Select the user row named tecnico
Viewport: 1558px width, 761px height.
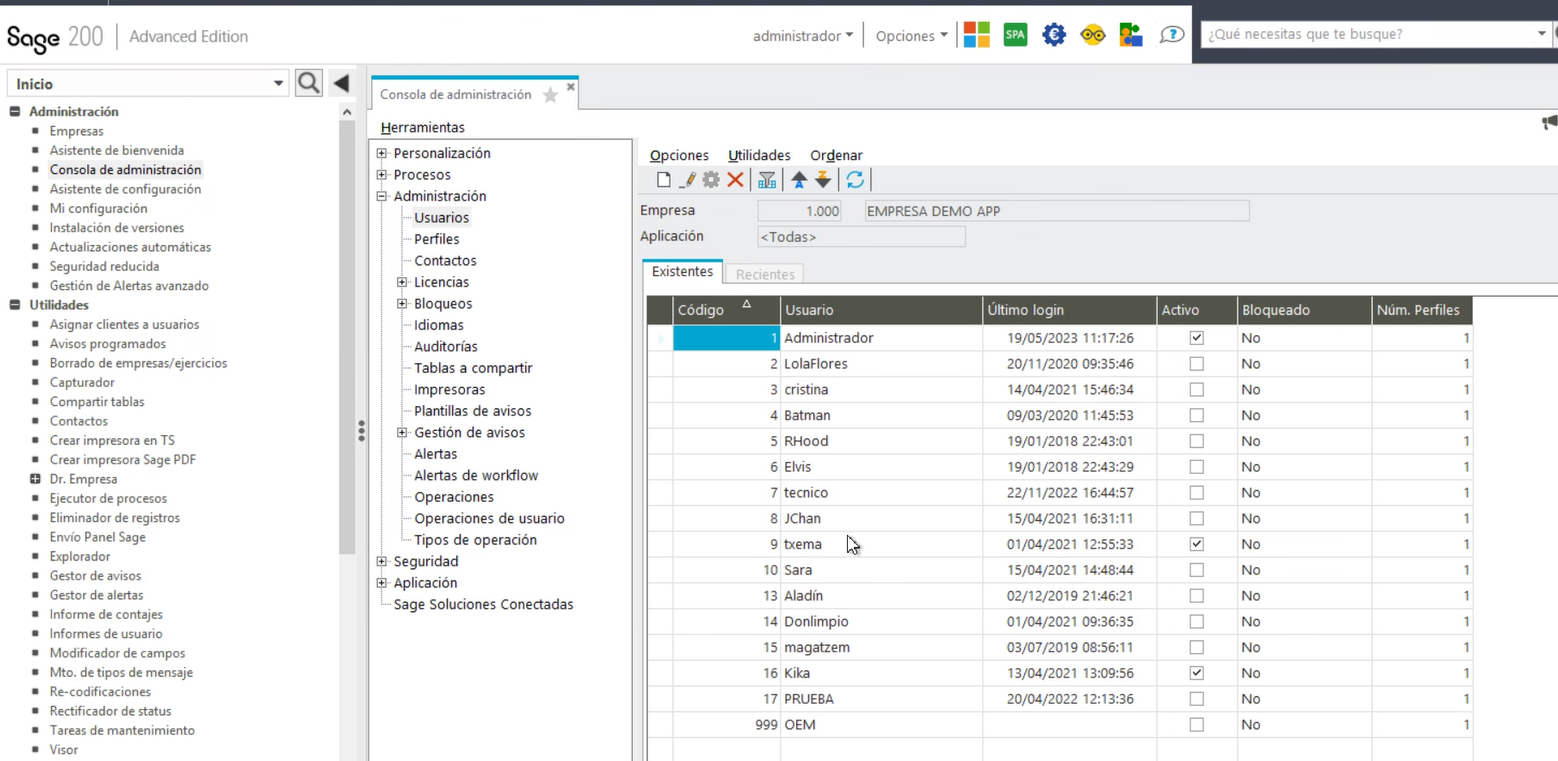pos(1060,493)
